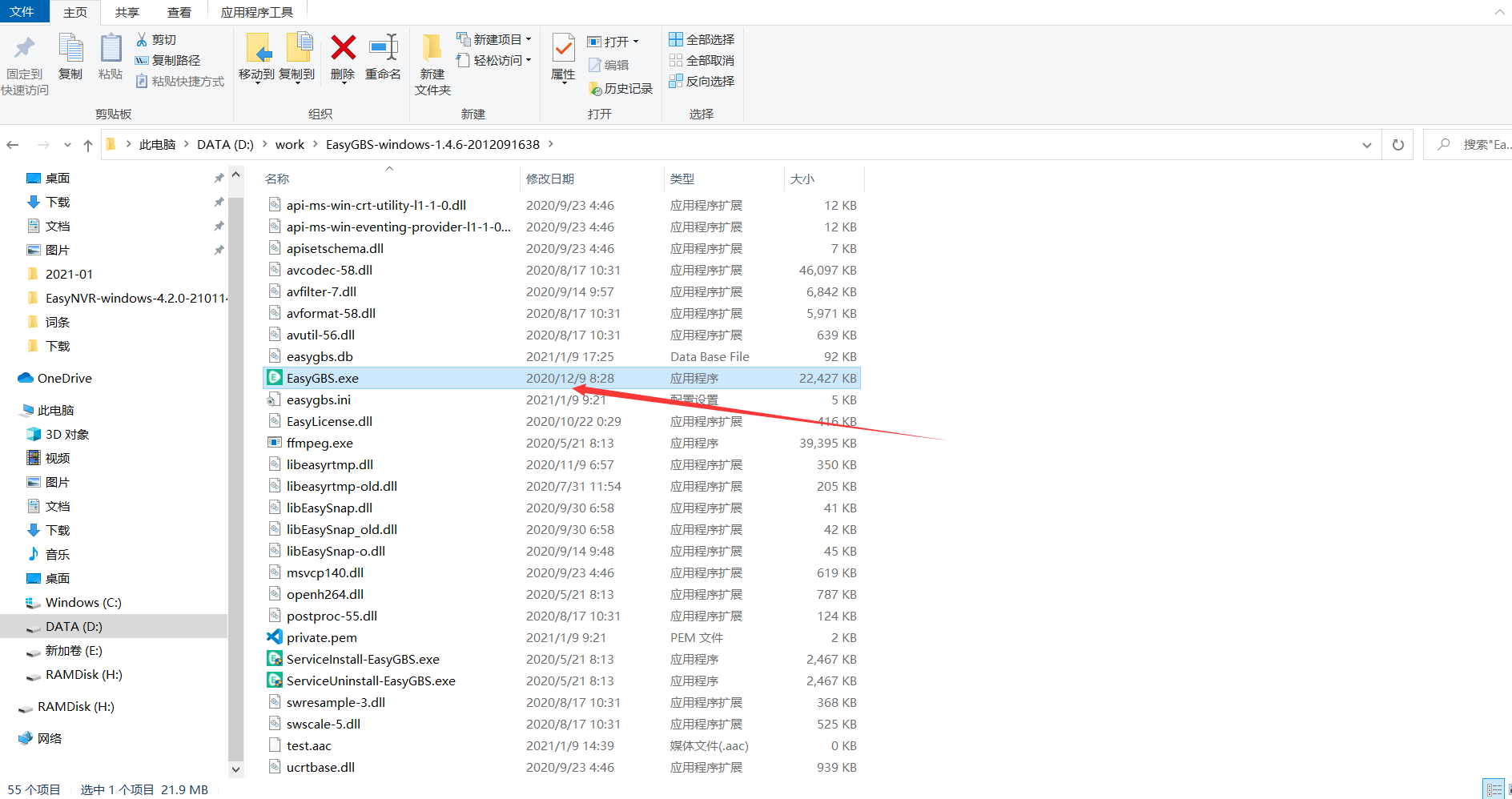Viewport: 1512px width, 799px height.
Task: Switch to the View ribbon tab
Action: 179,12
